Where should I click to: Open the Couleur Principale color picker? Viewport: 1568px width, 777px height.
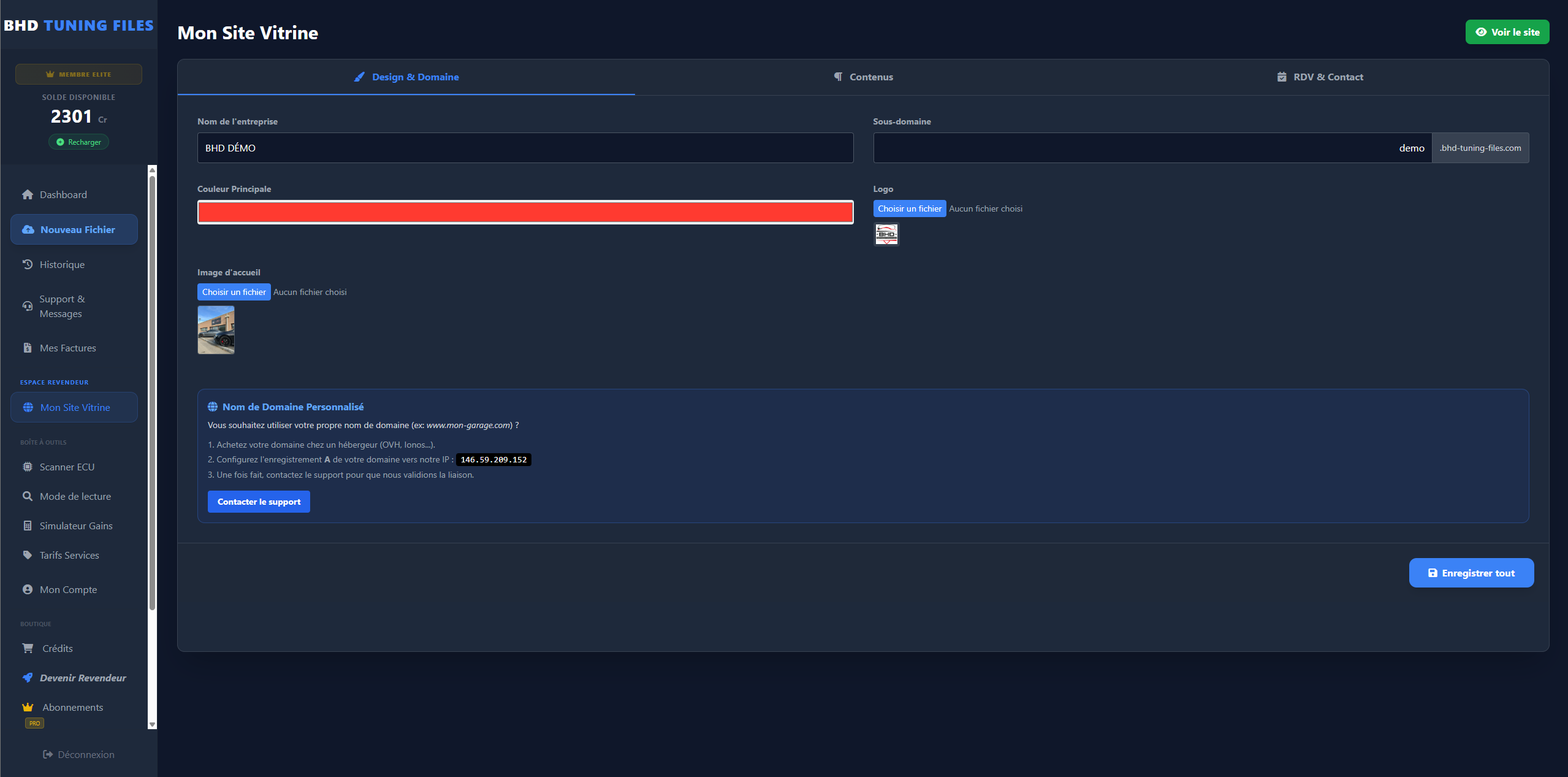tap(525, 212)
